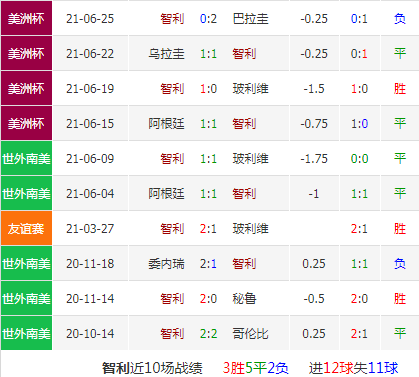
Task: Click the 0:2 score for 智利 vs 巴拉圭
Action: (x=208, y=19)
